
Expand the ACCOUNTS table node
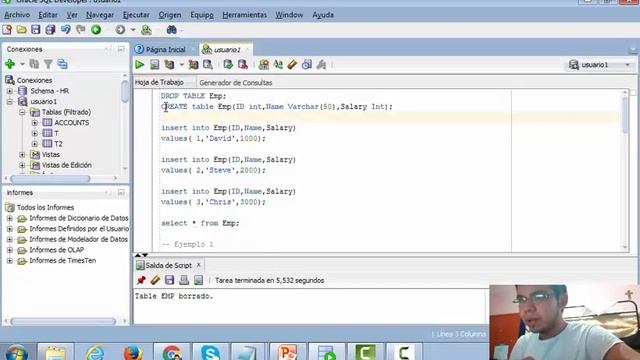35,122
